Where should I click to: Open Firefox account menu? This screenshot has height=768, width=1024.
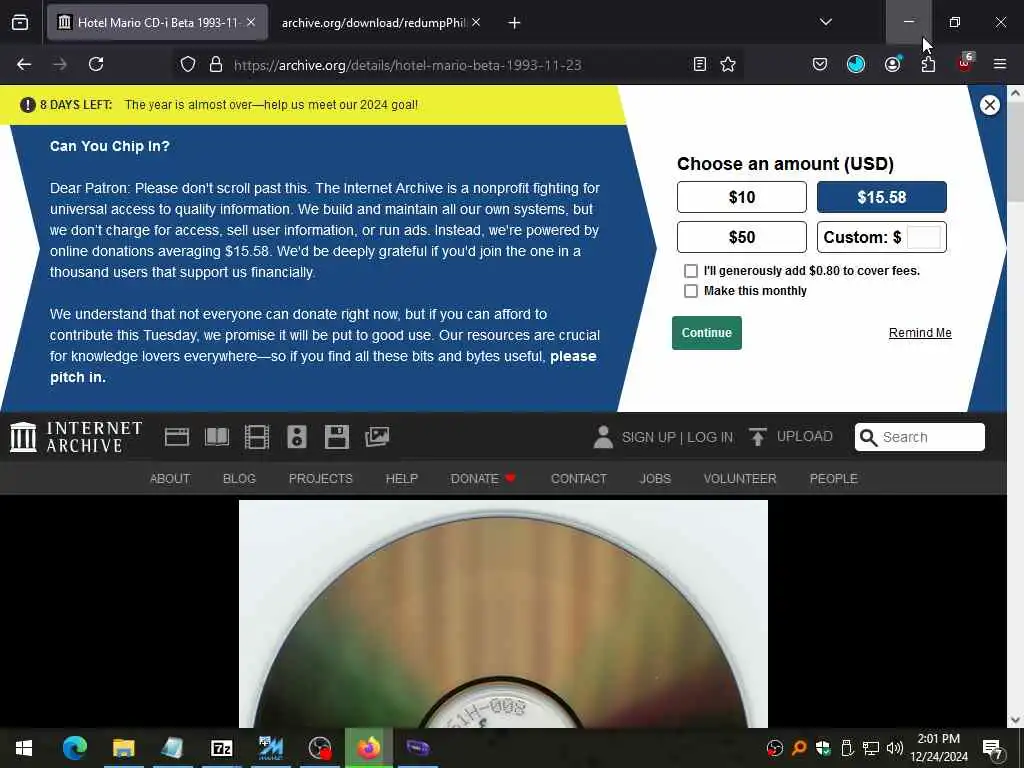892,64
